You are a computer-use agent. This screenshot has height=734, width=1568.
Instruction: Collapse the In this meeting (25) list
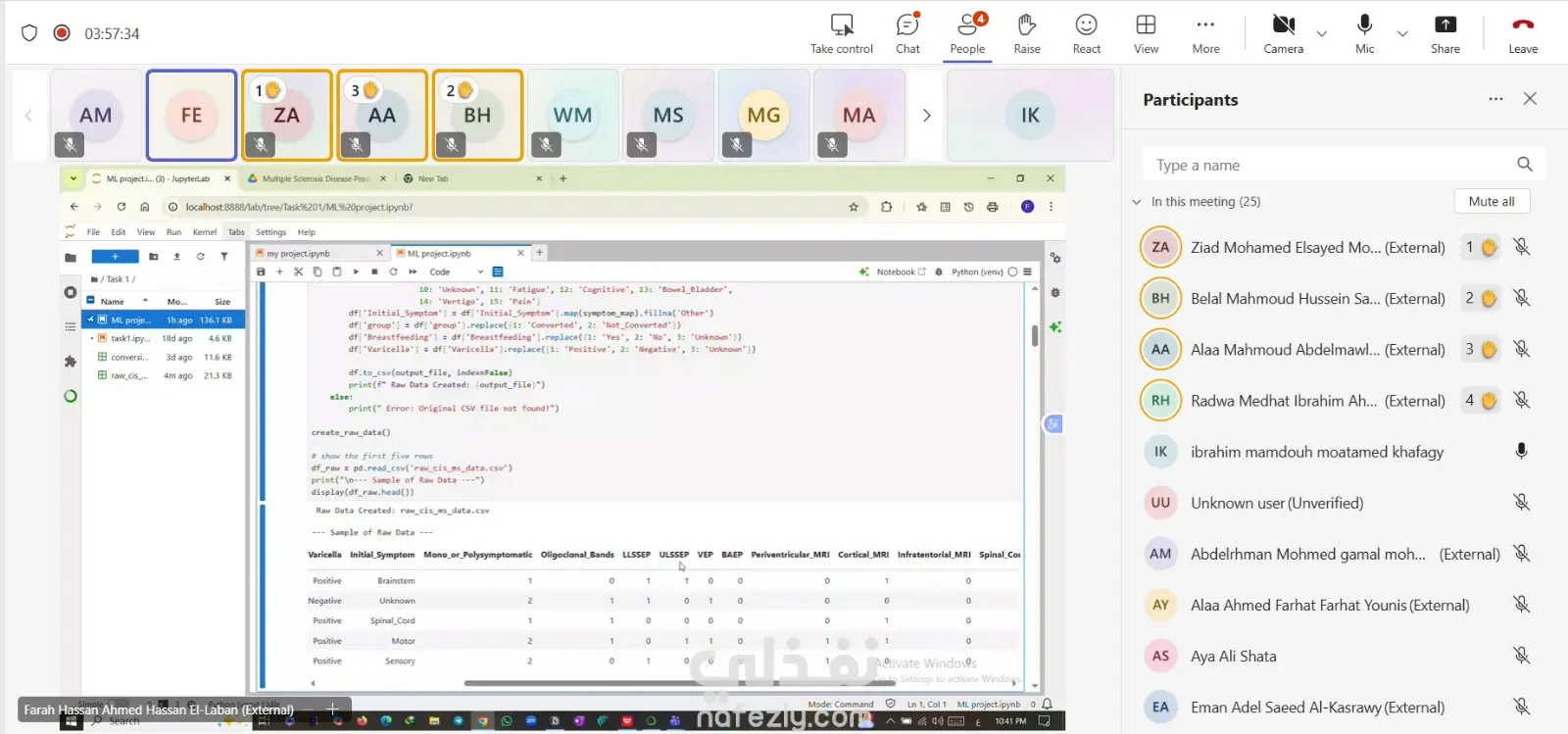[x=1137, y=202]
